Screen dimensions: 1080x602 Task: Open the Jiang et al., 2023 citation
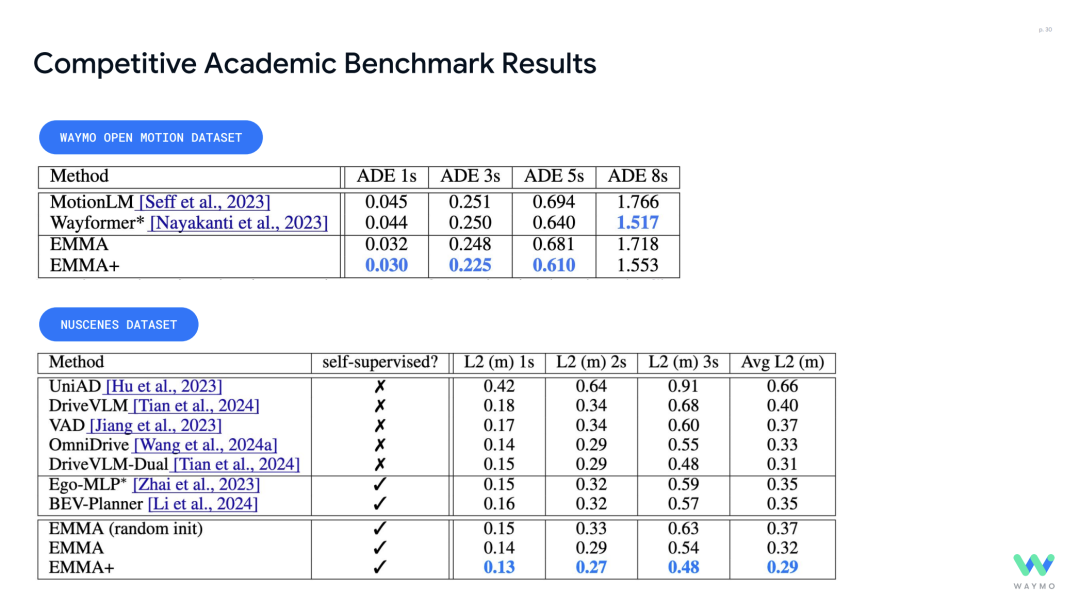coord(156,425)
